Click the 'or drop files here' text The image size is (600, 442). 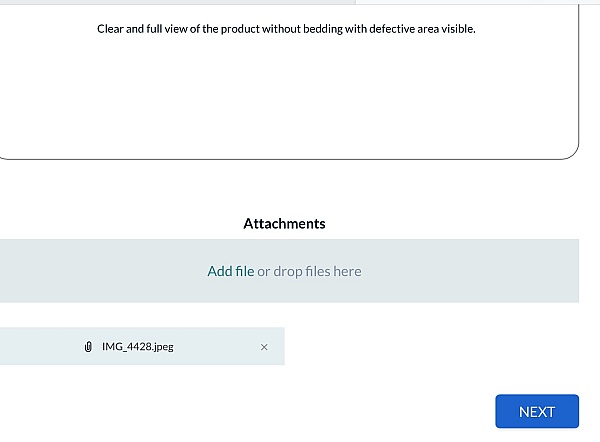pyautogui.click(x=309, y=271)
